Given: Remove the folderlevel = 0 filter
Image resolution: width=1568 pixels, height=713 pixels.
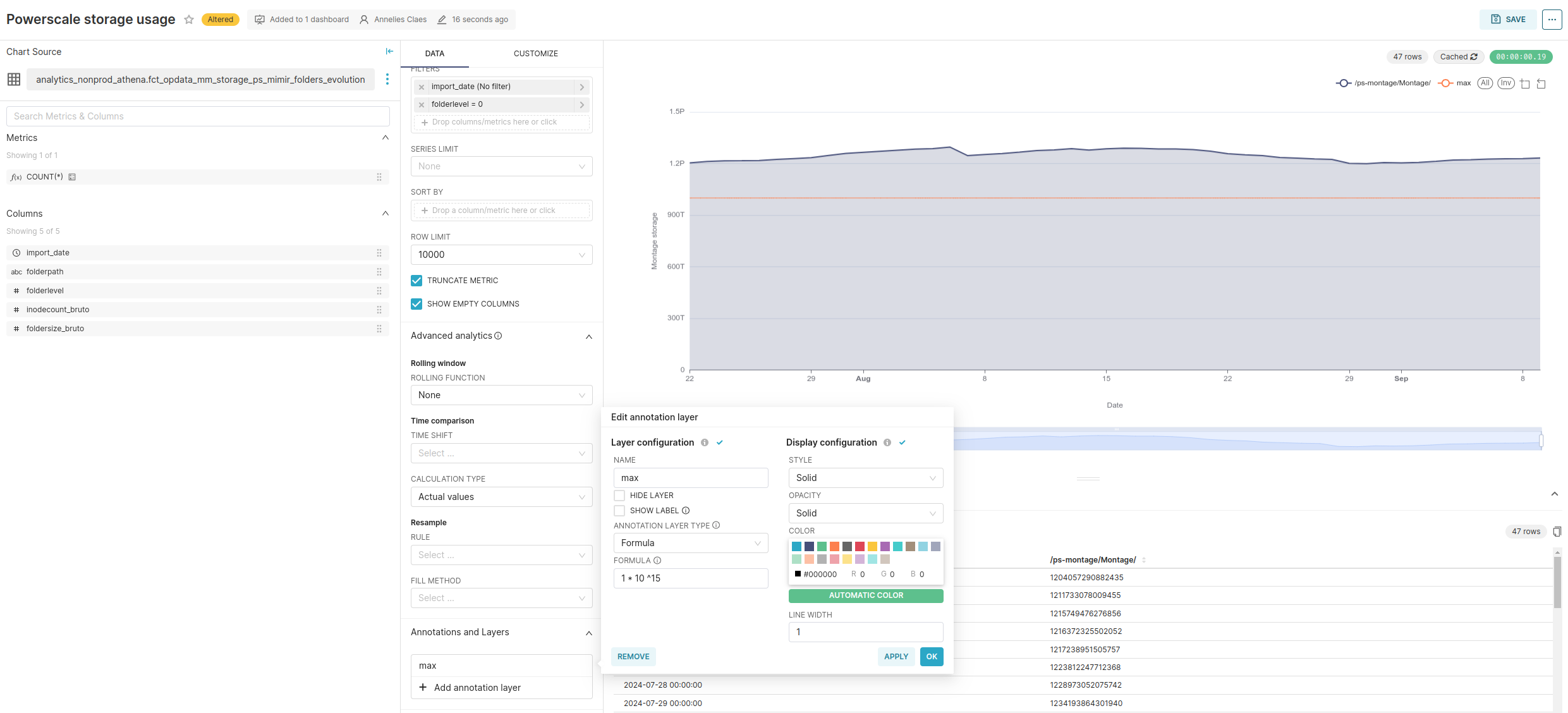Looking at the screenshot, I should point(422,105).
